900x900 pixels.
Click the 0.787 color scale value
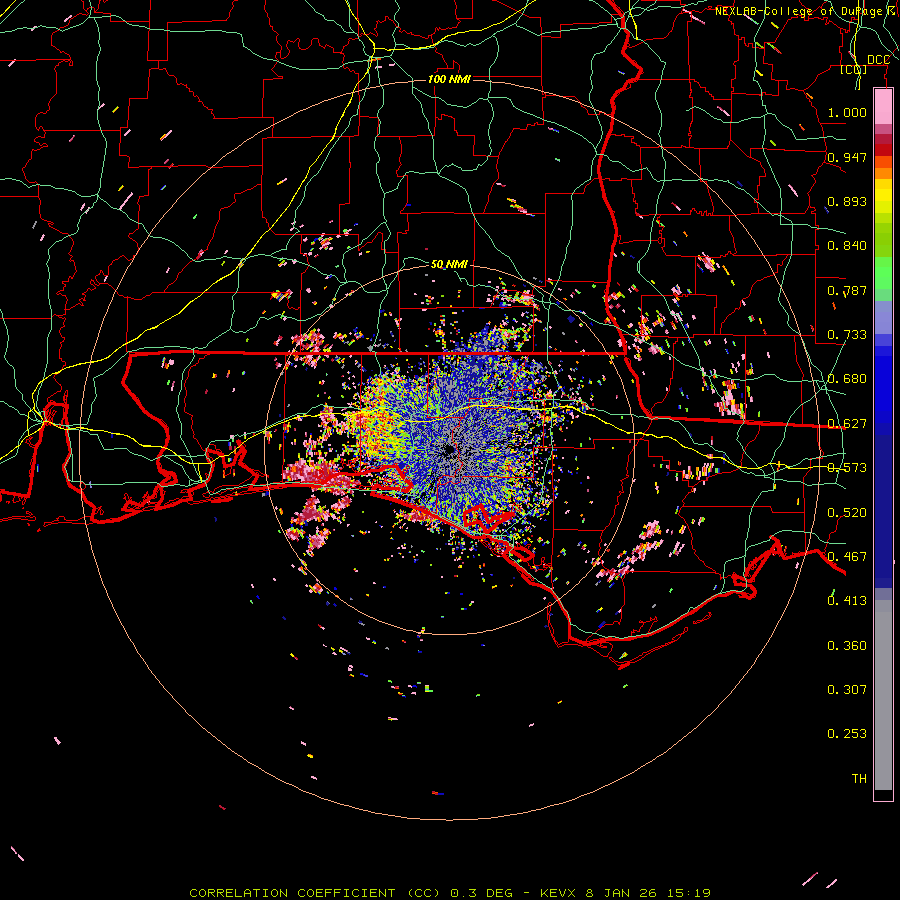[x=847, y=290]
